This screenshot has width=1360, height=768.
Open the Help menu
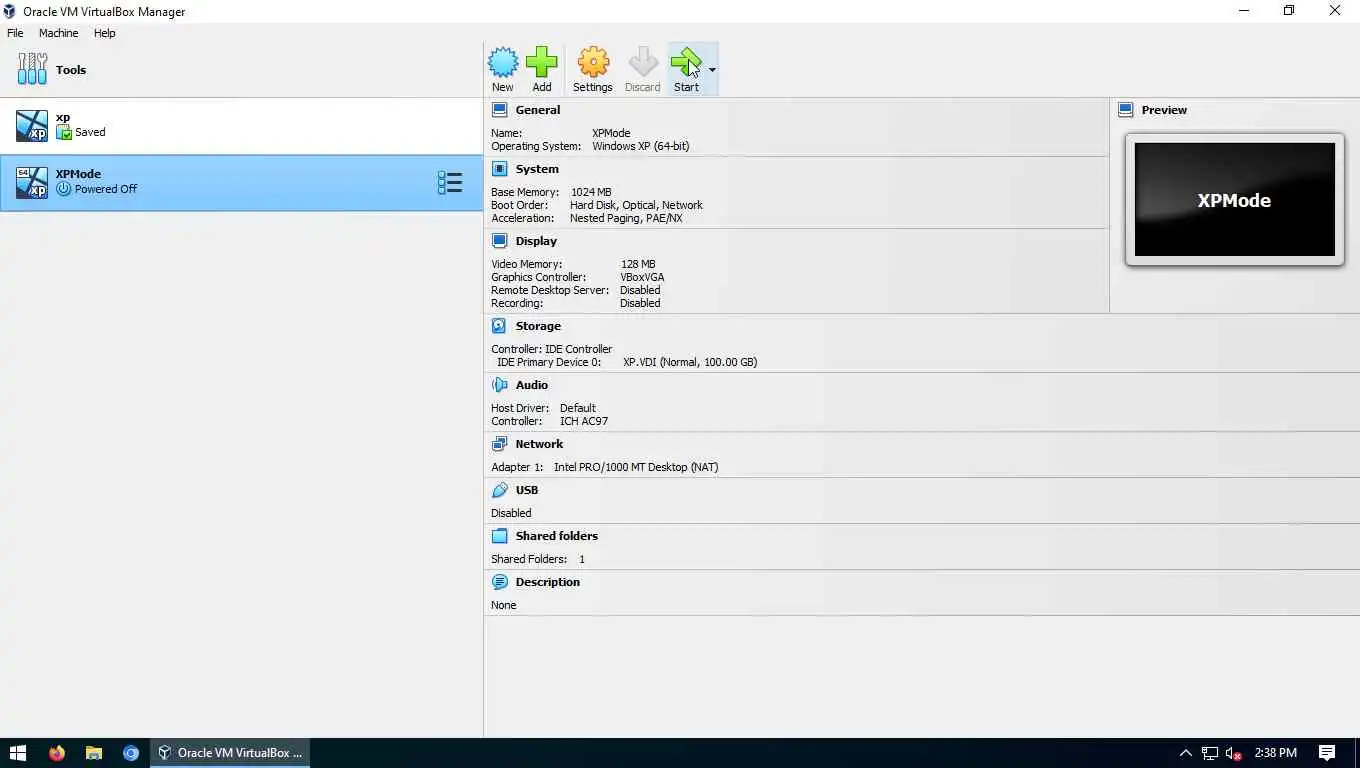(105, 33)
